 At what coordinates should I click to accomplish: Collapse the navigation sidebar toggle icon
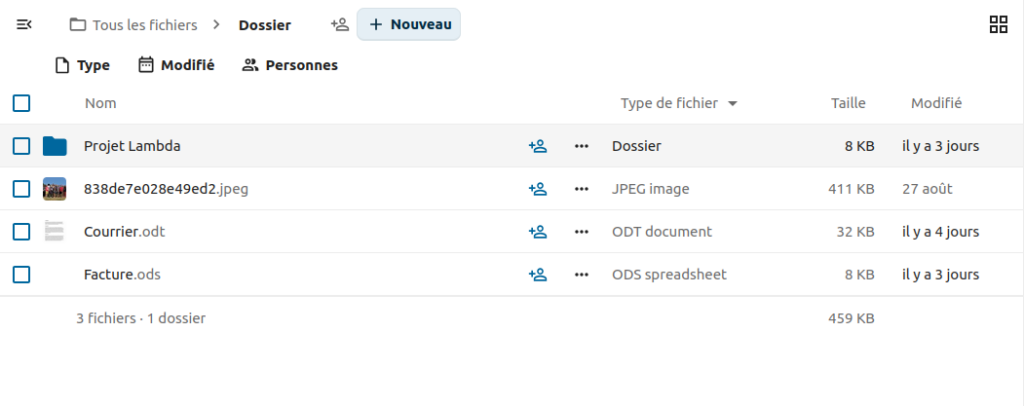pyautogui.click(x=25, y=24)
